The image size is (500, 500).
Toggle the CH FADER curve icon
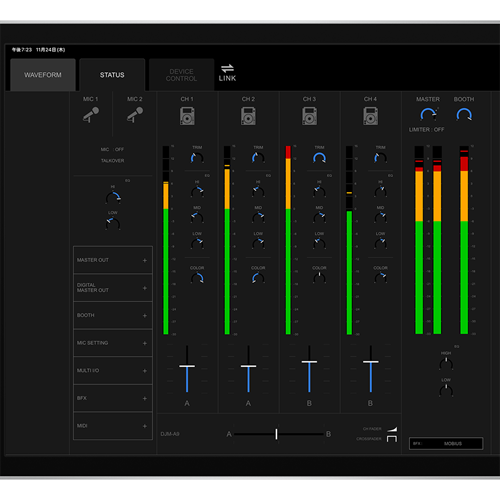pyautogui.click(x=392, y=429)
